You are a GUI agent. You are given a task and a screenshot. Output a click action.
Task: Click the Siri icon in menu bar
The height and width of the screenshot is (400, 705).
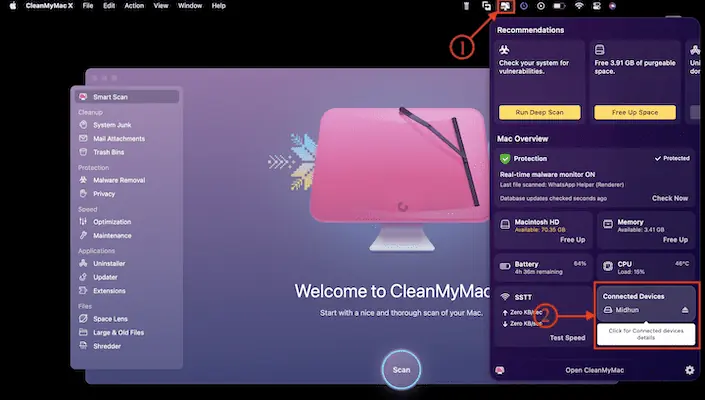click(x=612, y=6)
